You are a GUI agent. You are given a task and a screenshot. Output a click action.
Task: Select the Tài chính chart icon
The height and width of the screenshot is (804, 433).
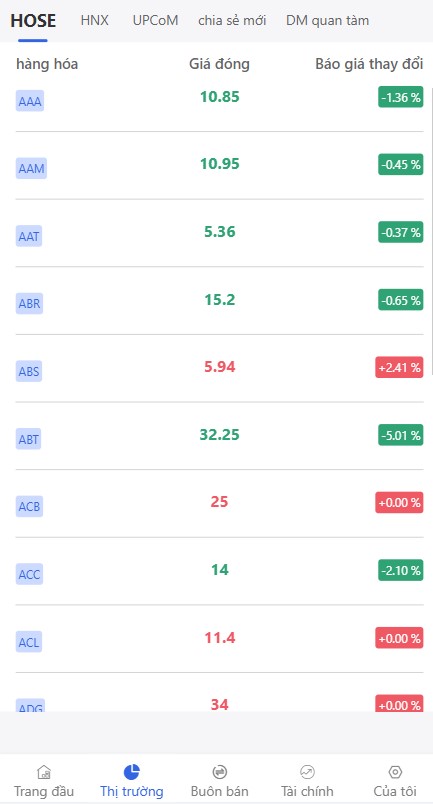point(307,771)
